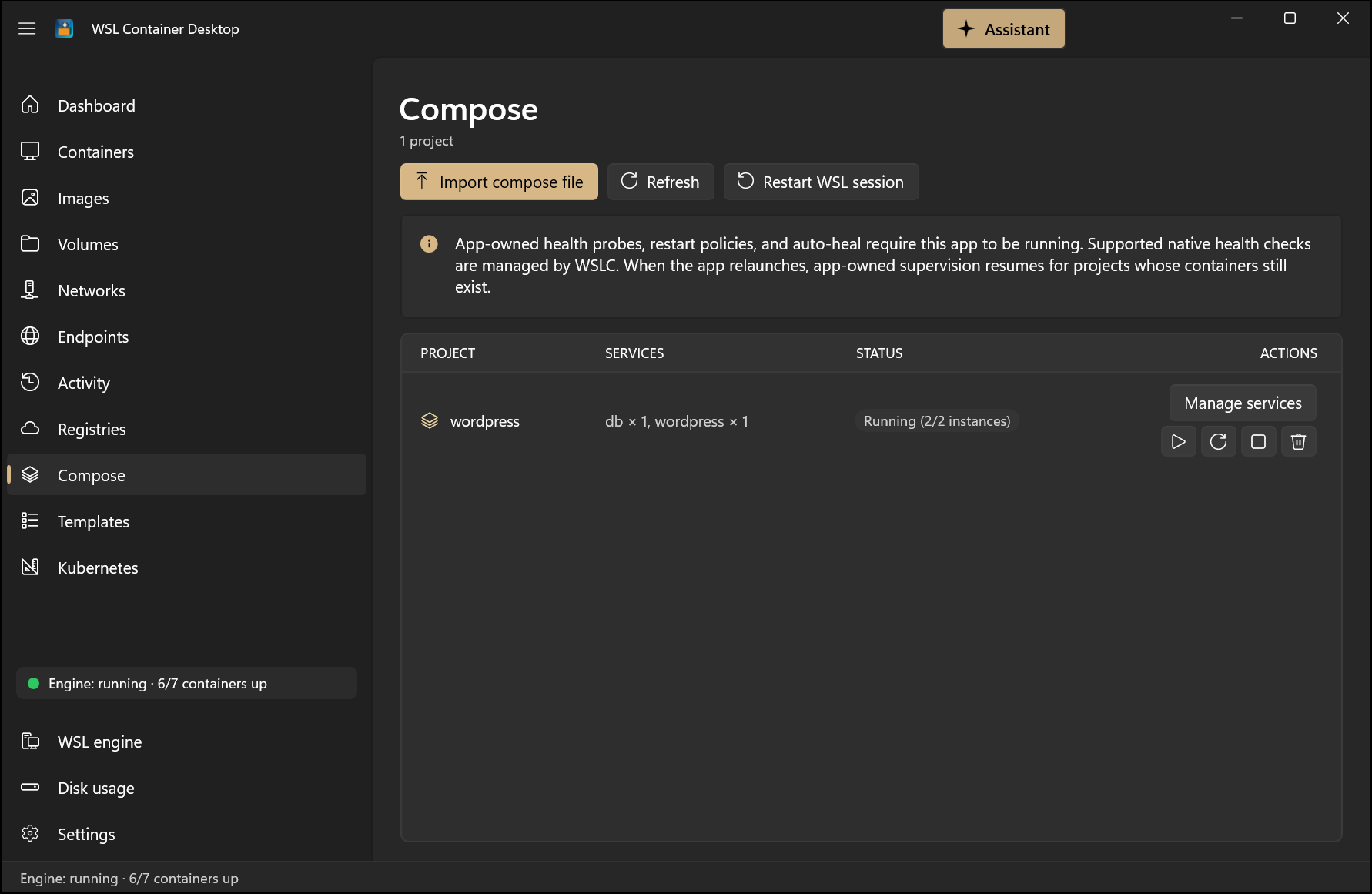Open Registries from the sidebar
This screenshot has height=894, width=1372.
point(186,429)
